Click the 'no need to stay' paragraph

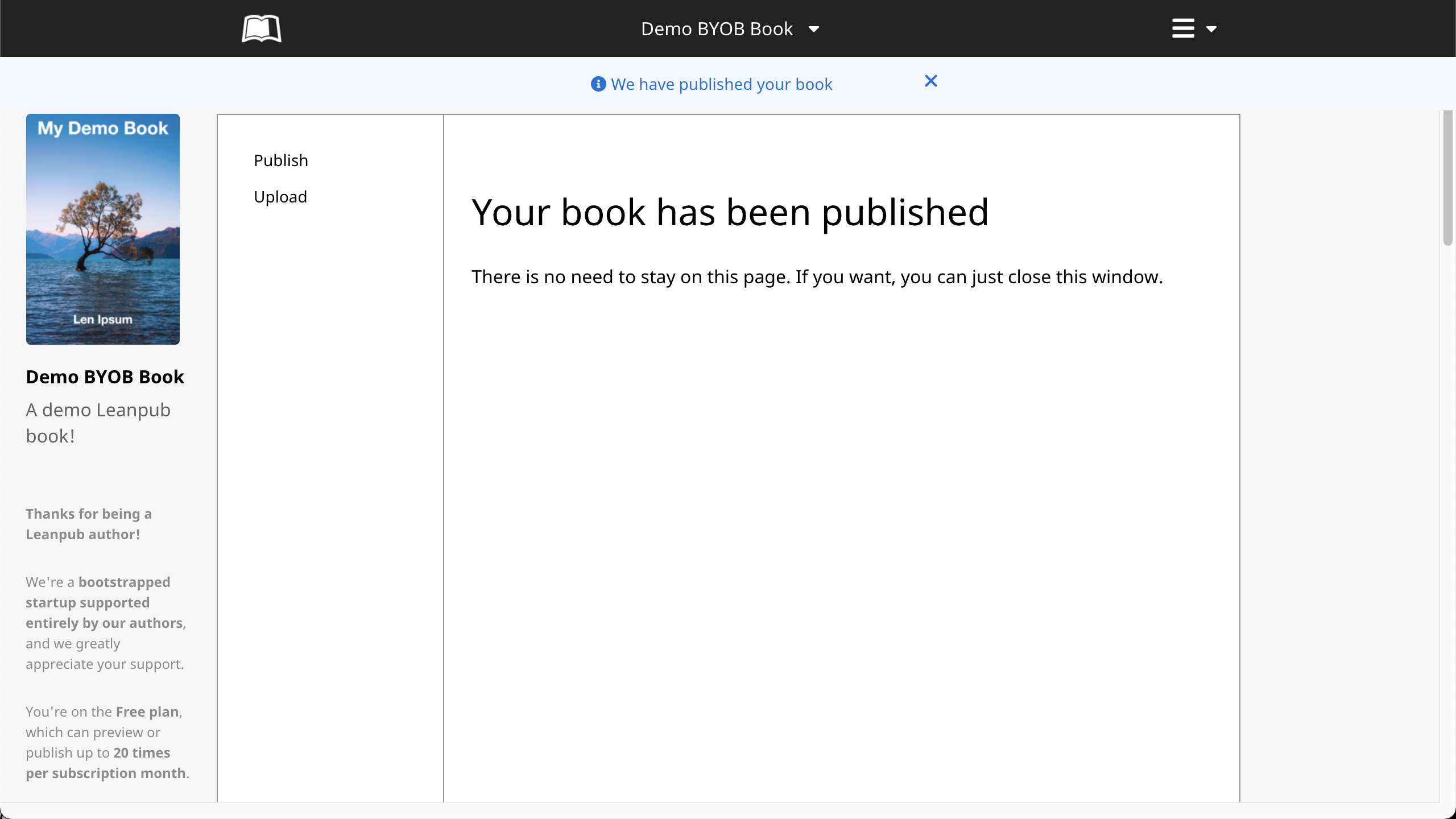coord(817,277)
